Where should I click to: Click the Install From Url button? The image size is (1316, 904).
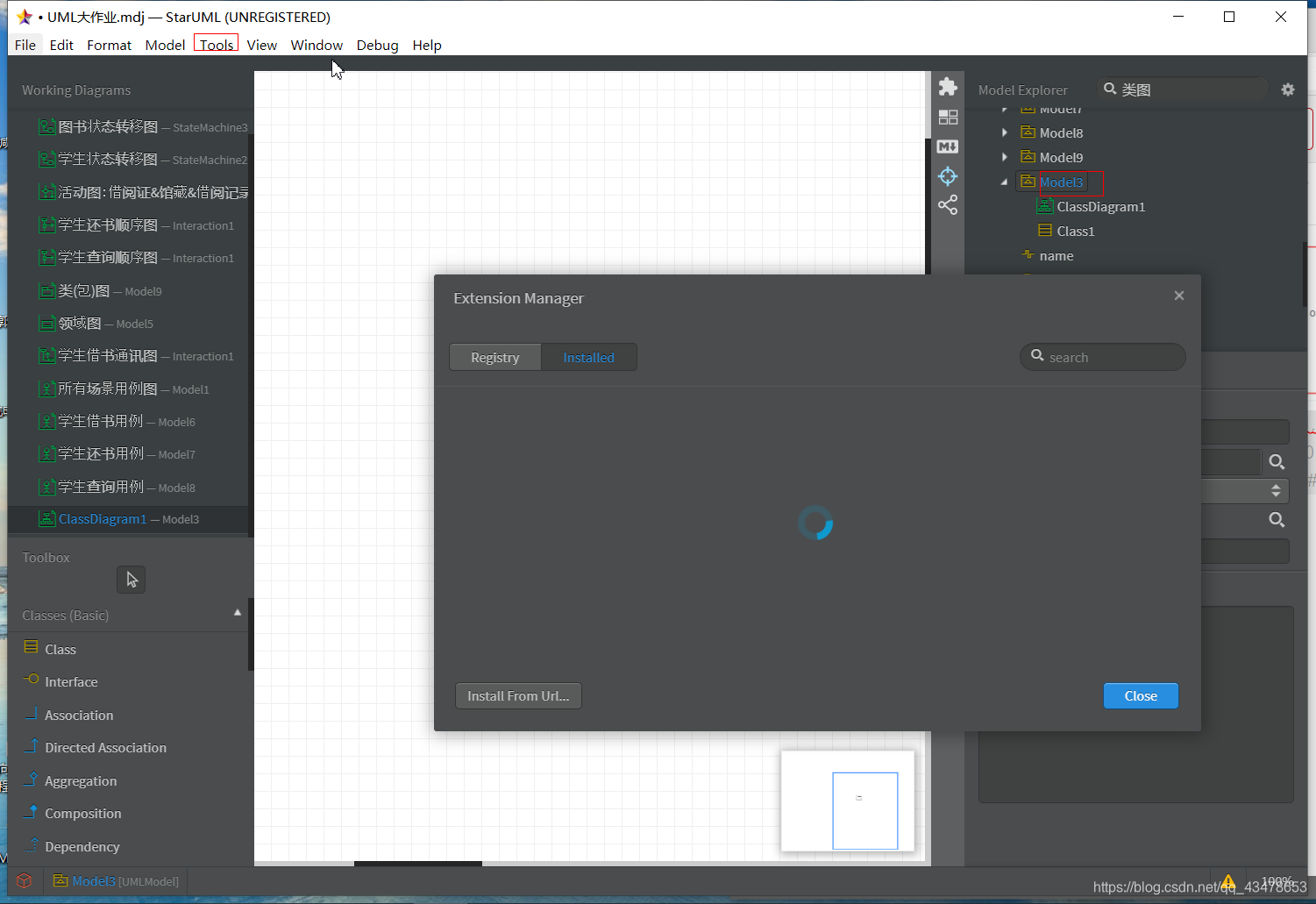click(517, 695)
